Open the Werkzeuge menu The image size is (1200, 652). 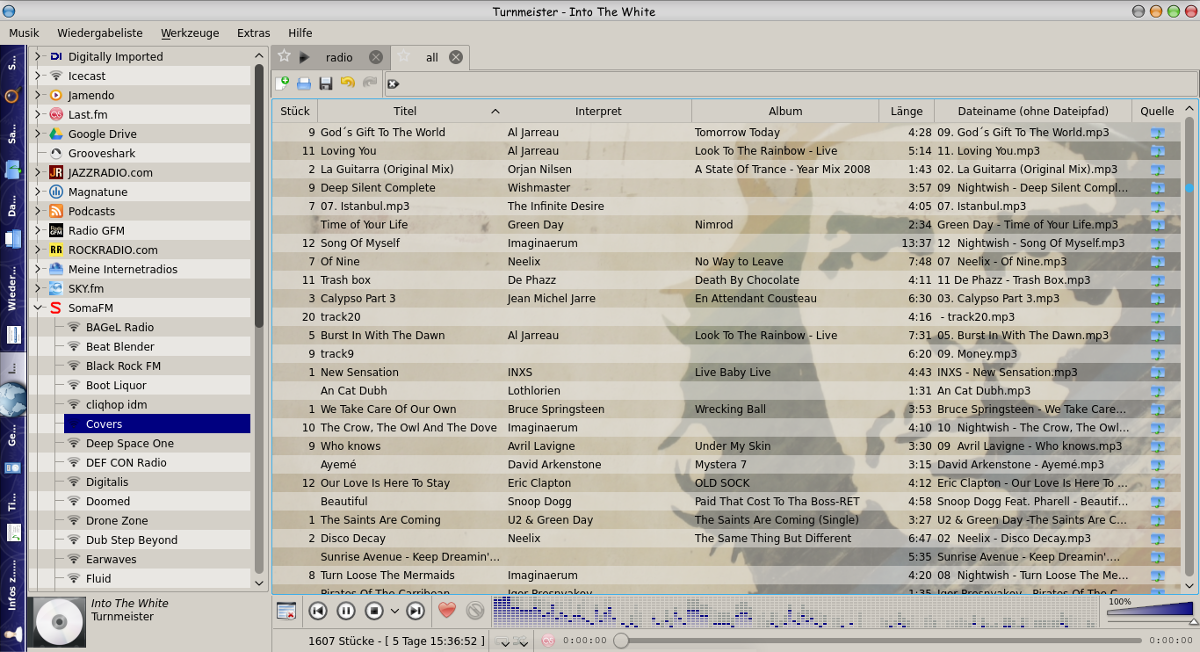pos(190,33)
